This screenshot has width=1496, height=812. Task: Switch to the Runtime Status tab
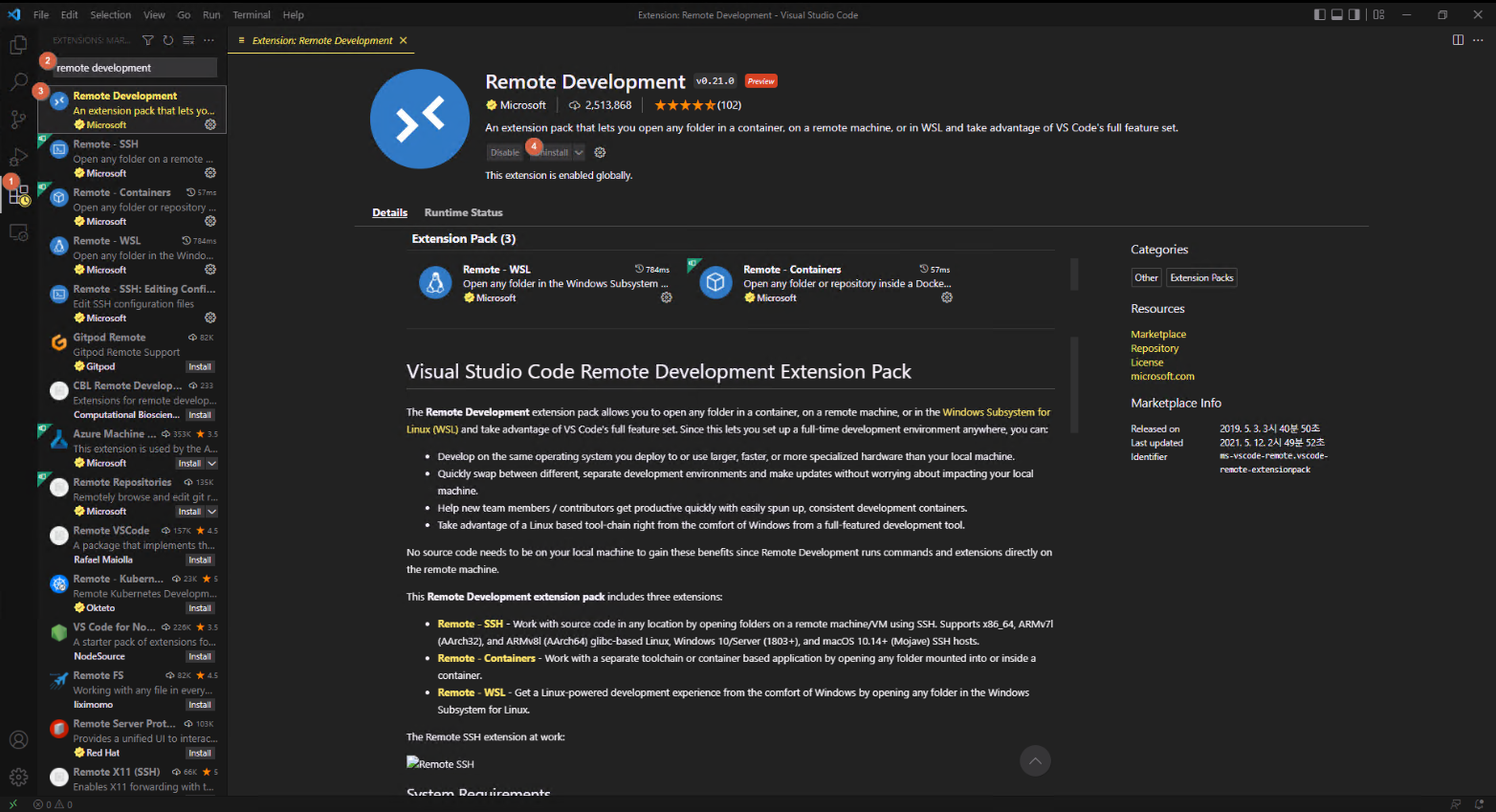464,212
